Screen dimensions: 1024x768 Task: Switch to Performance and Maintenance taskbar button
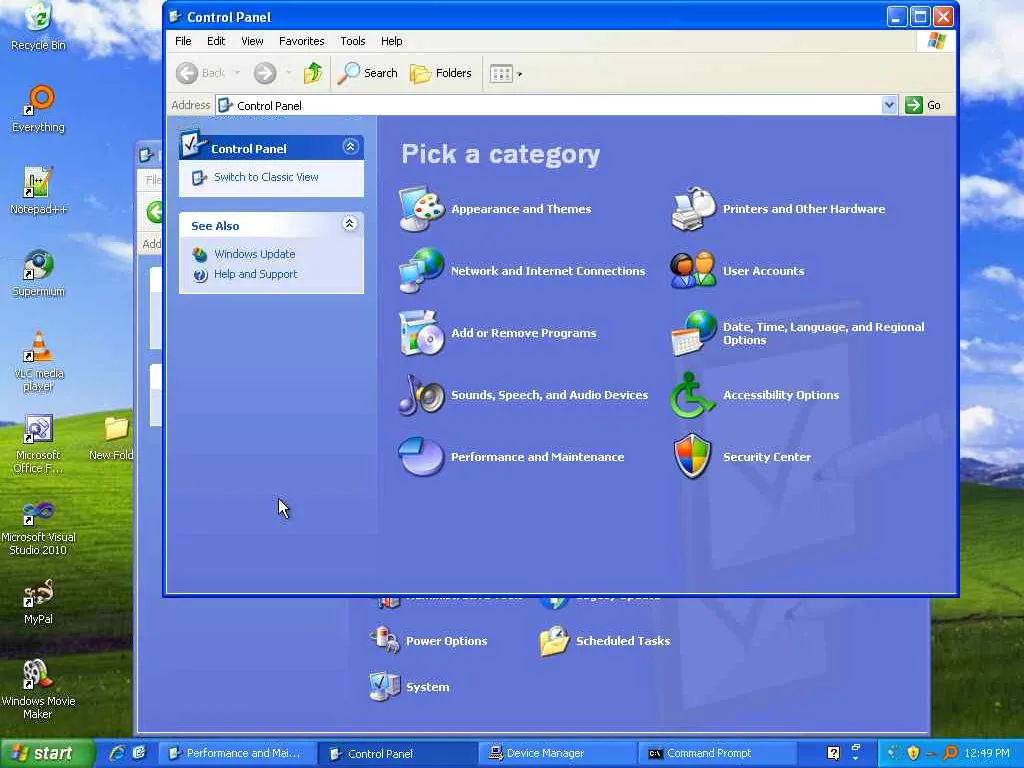point(236,753)
